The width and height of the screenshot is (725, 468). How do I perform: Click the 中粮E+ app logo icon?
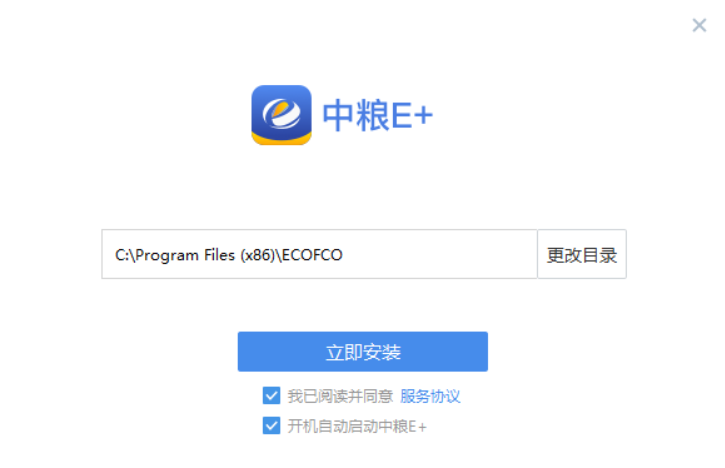click(281, 115)
